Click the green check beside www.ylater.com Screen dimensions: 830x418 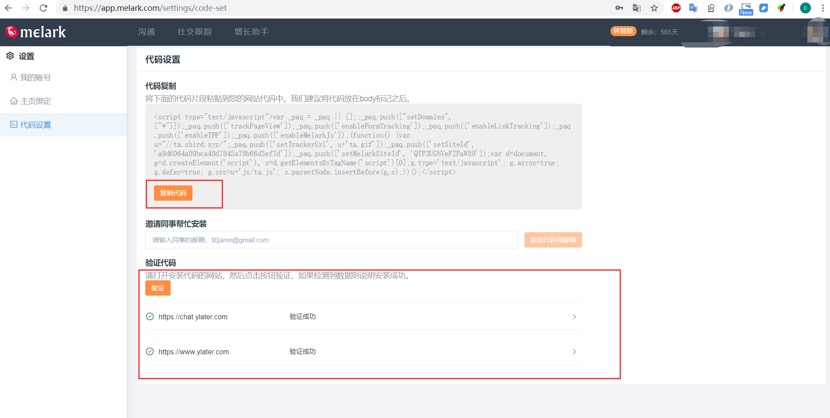(150, 351)
